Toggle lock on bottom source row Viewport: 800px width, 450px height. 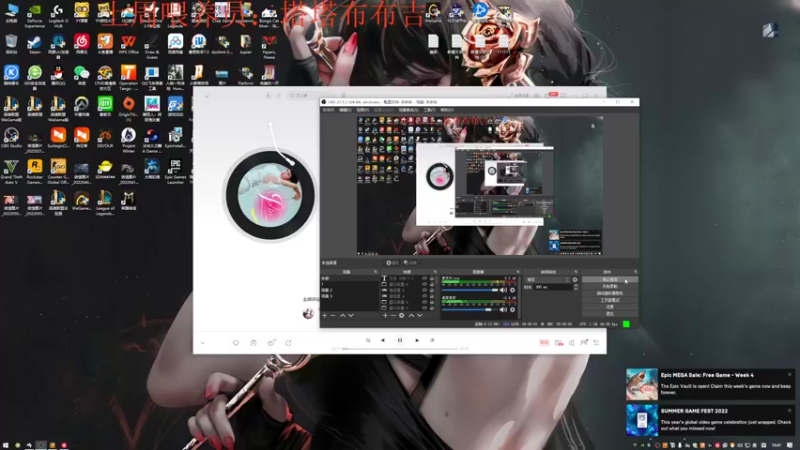point(432,308)
